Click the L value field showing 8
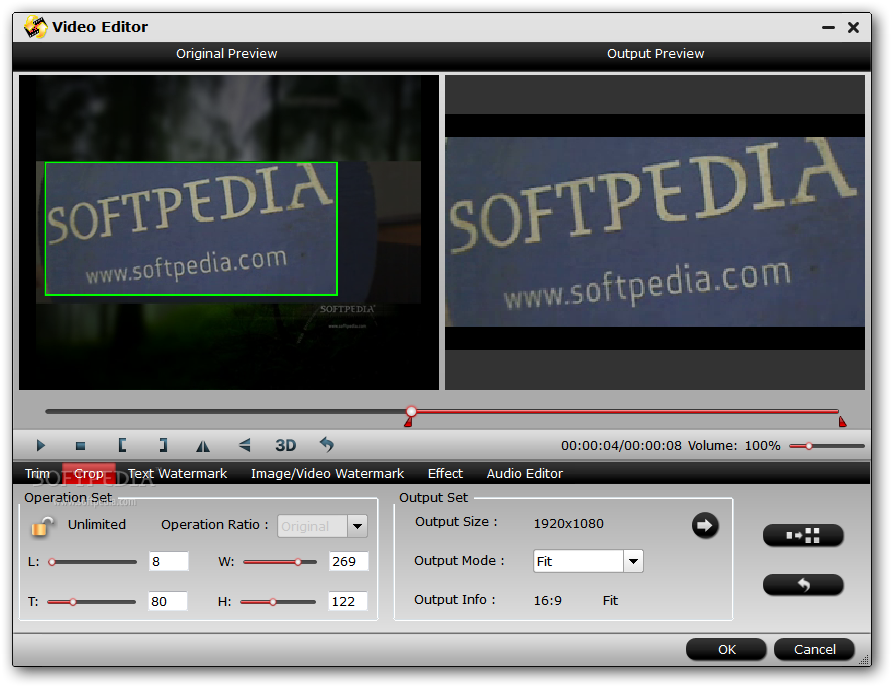Viewport: 892px width, 687px height. tap(168, 561)
